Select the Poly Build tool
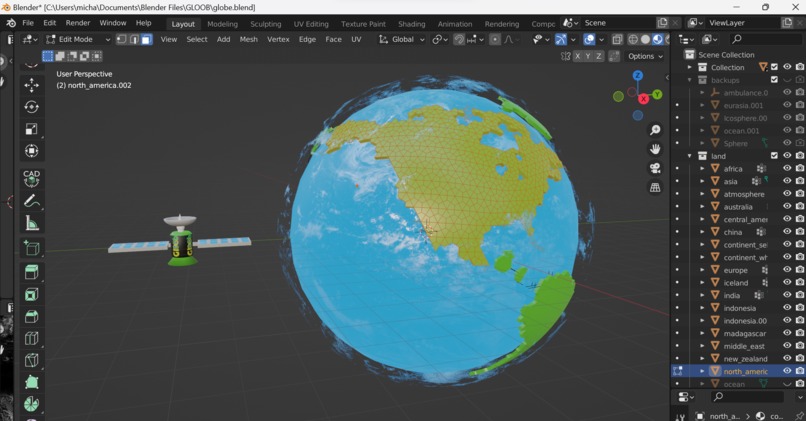 coord(31,382)
